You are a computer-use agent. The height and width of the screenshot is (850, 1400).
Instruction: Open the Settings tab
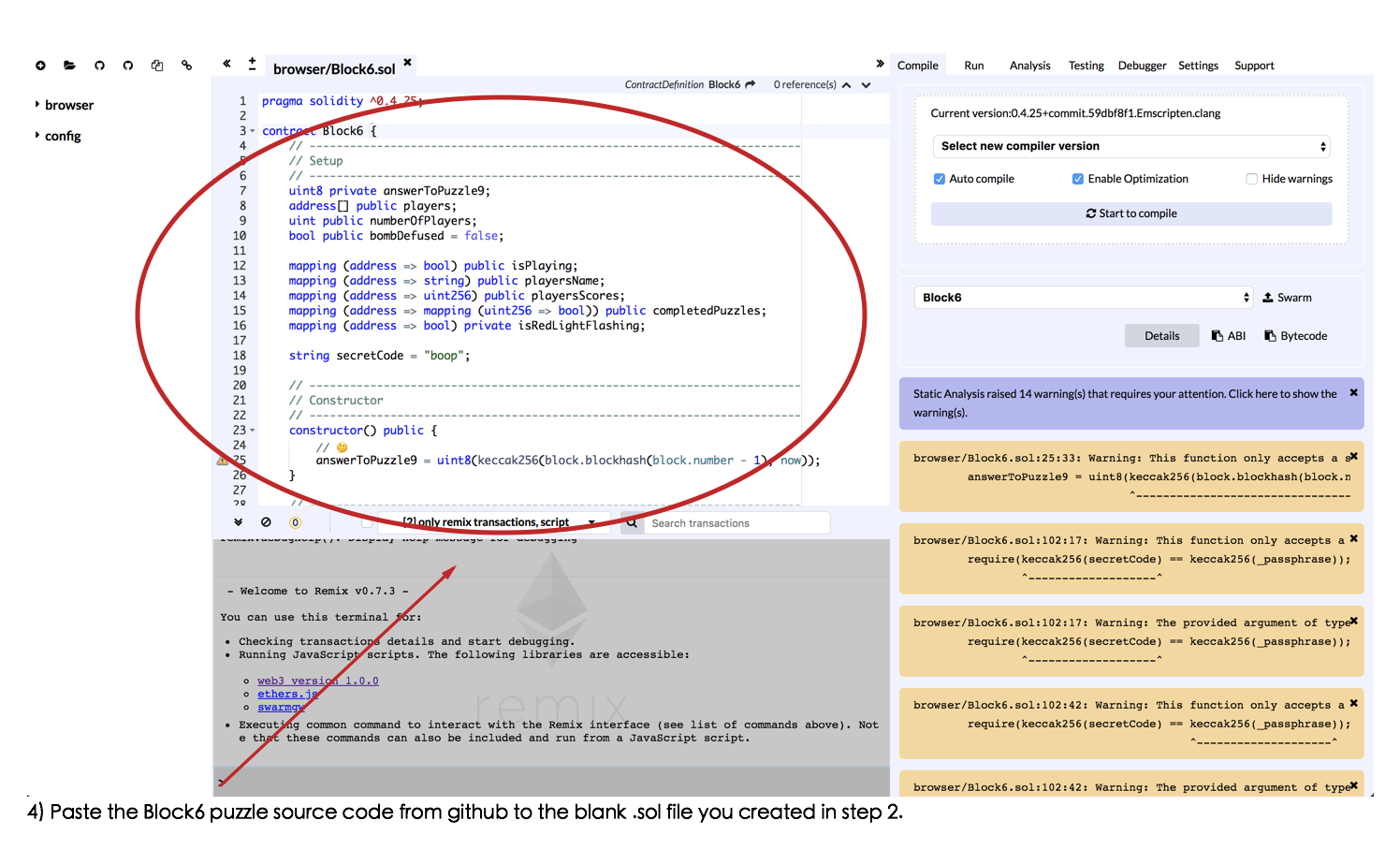click(1199, 66)
